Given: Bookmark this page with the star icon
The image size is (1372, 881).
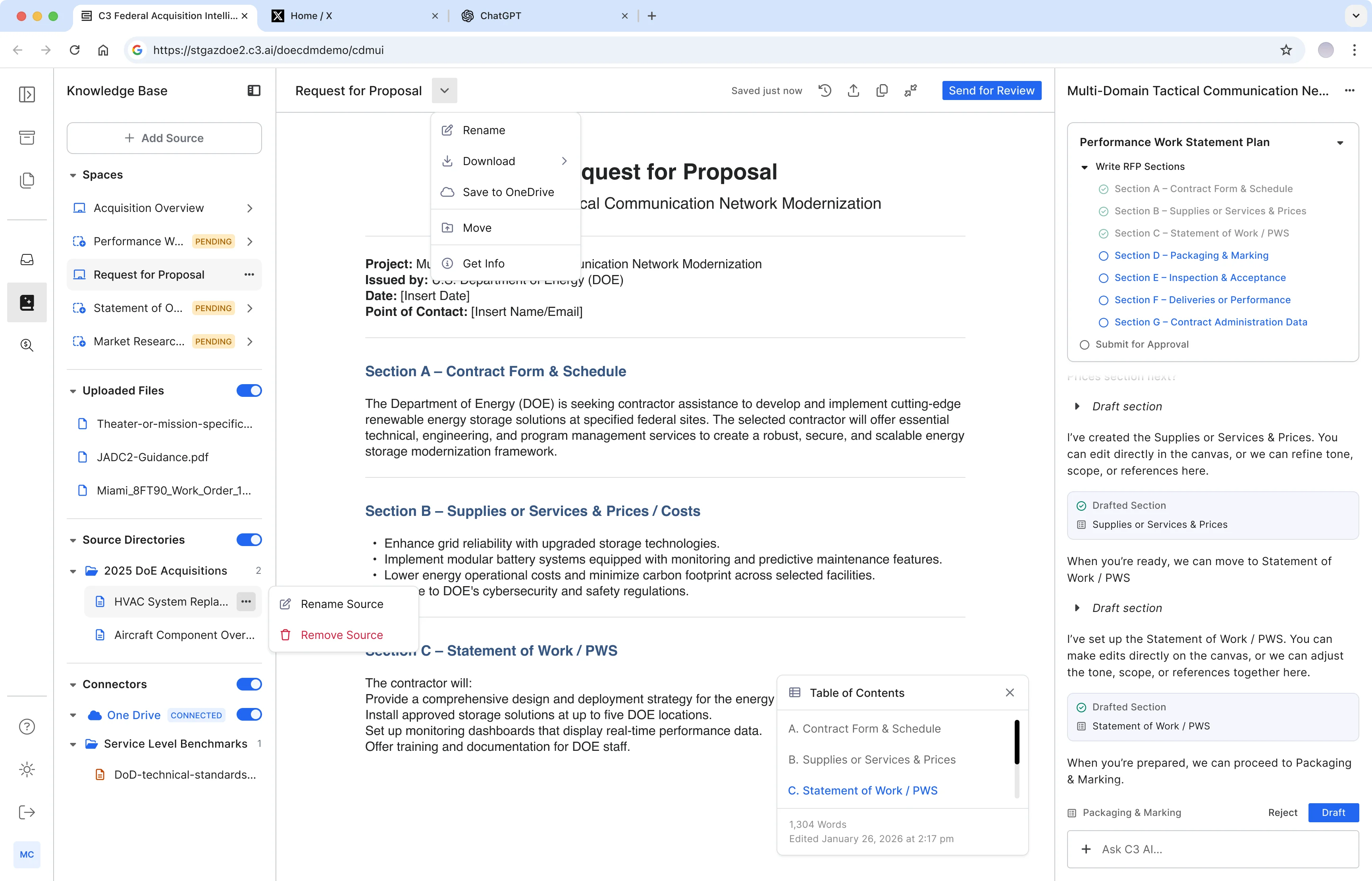Looking at the screenshot, I should point(1286,50).
